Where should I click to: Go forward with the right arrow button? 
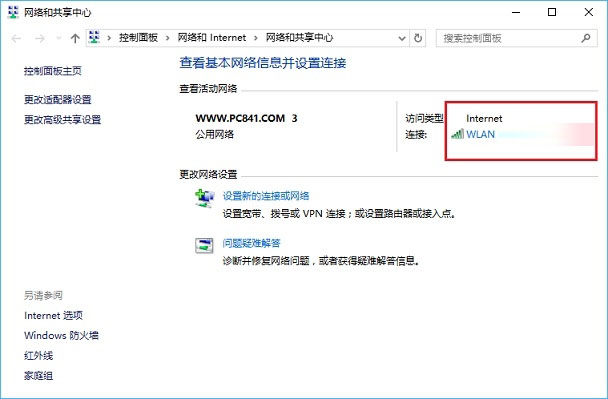[x=40, y=38]
